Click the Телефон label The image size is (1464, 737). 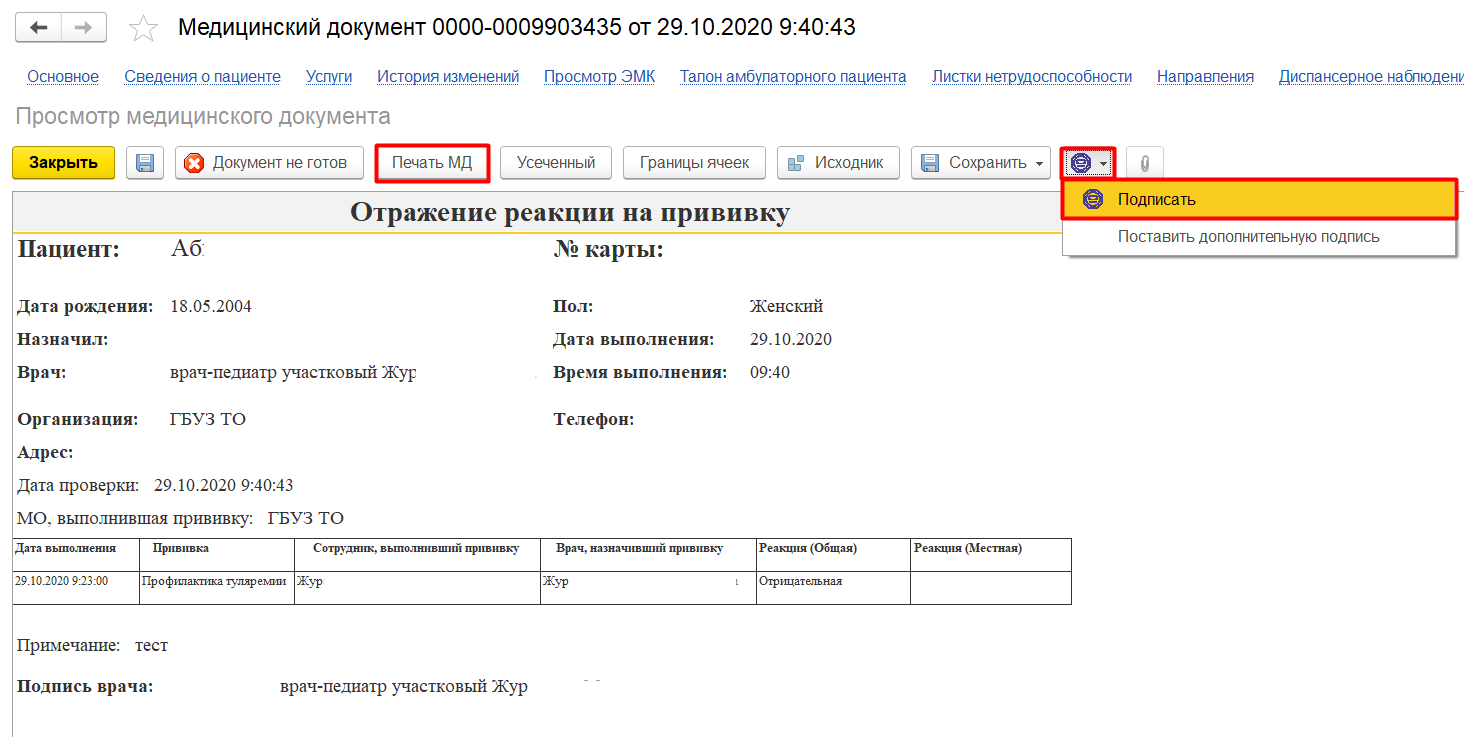(x=594, y=420)
